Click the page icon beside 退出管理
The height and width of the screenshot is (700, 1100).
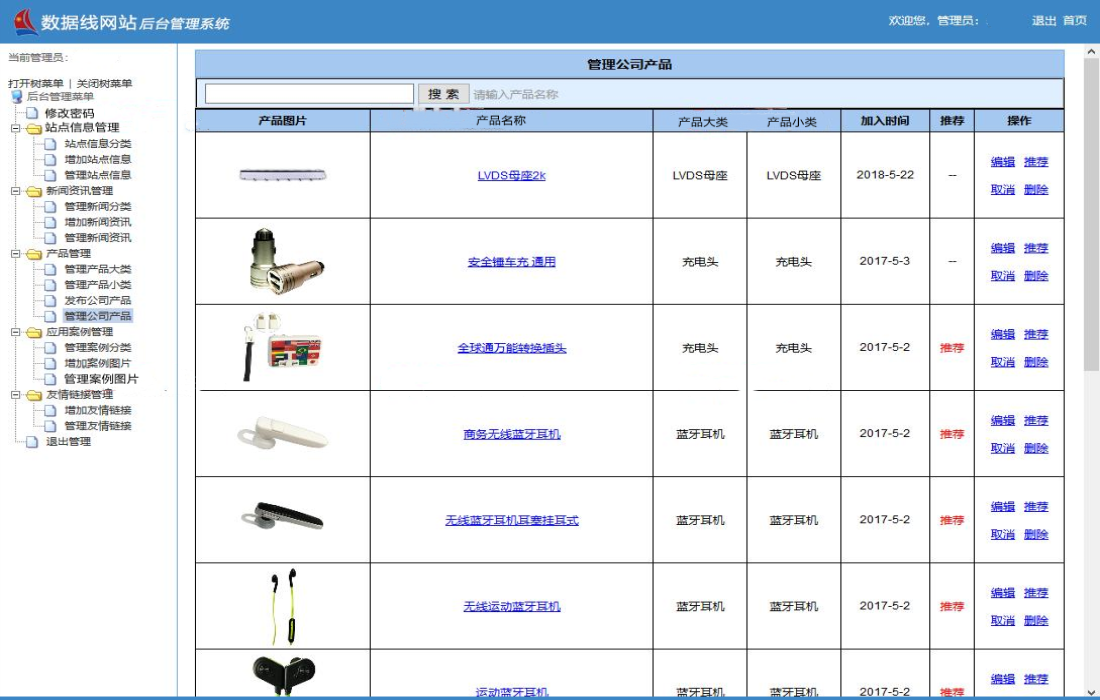tap(32, 442)
